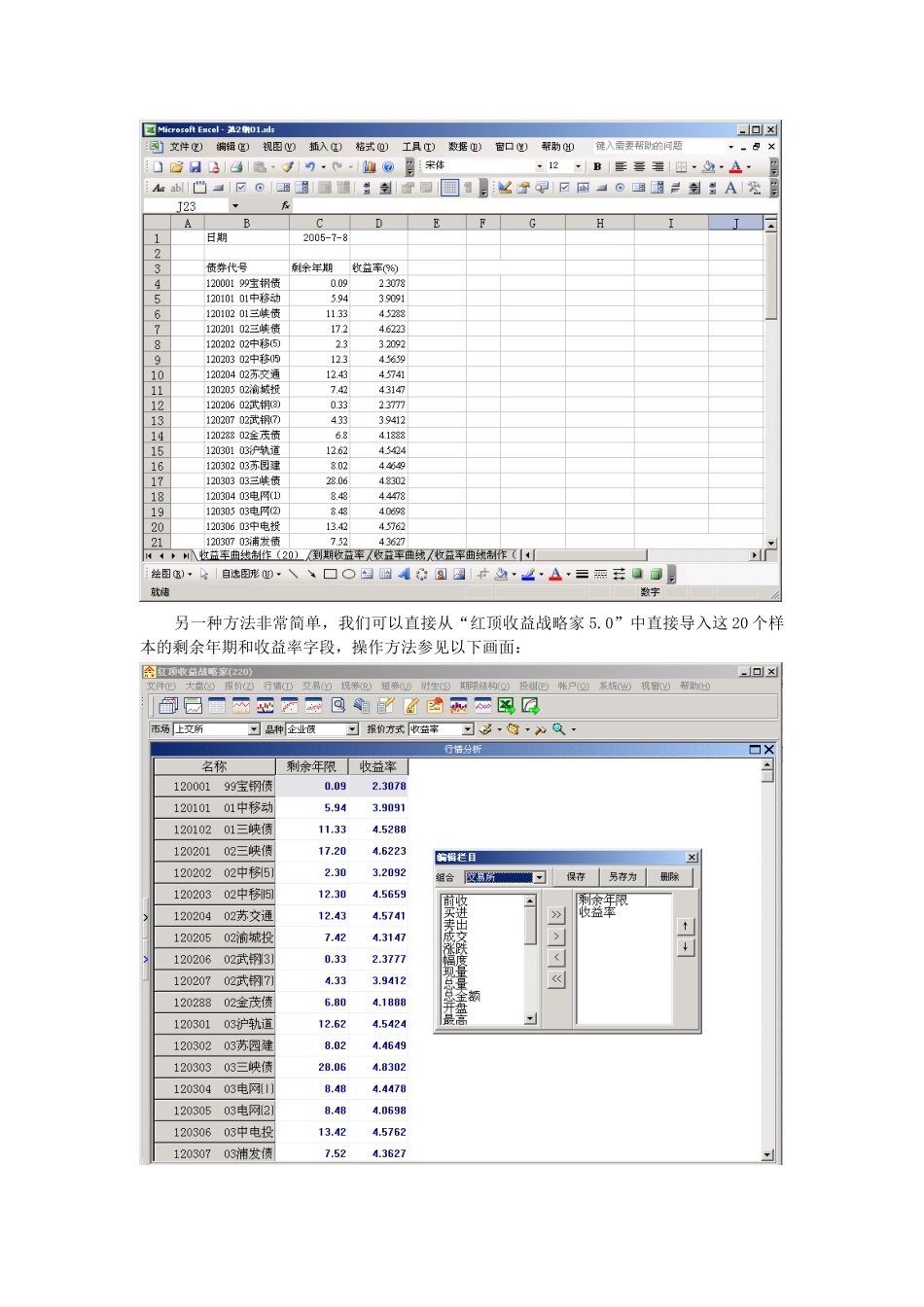924x1307 pixels.
Task: Select the 120204 02苏交通 row in 行情分析
Action: (280, 916)
